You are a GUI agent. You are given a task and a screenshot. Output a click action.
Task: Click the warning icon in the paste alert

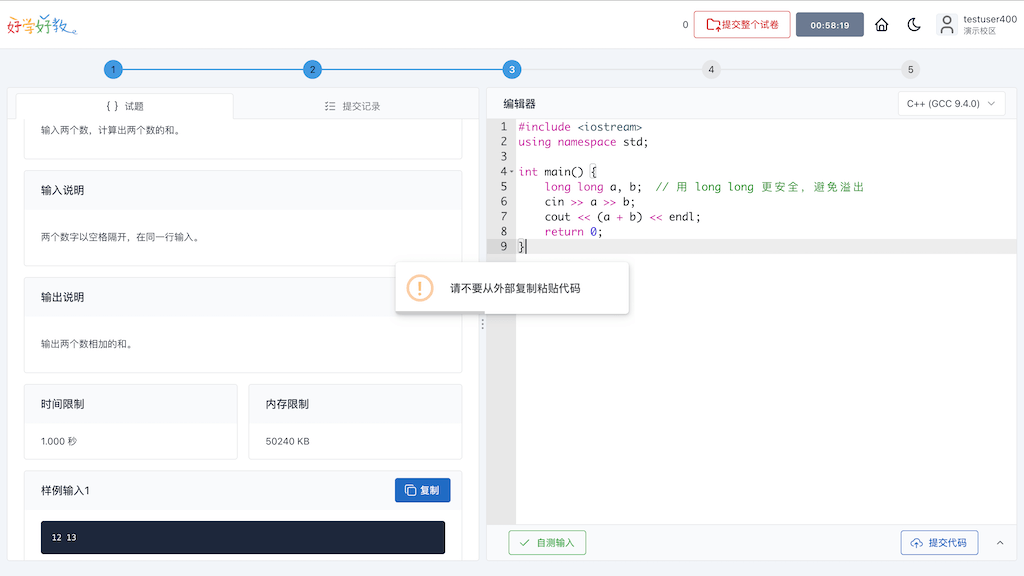(419, 288)
